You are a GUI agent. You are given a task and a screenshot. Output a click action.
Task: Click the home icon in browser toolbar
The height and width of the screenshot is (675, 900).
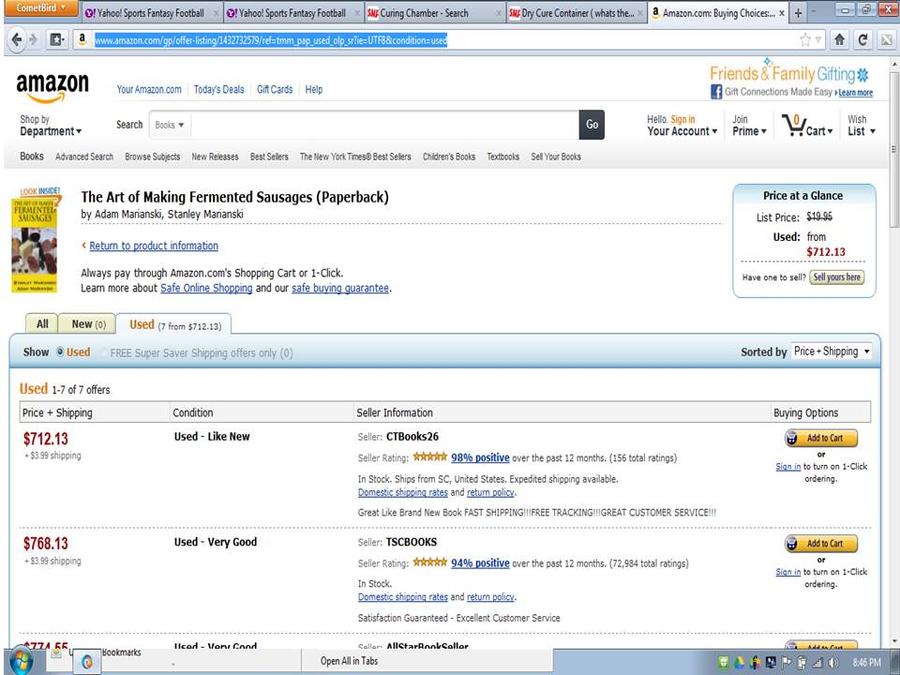click(841, 41)
